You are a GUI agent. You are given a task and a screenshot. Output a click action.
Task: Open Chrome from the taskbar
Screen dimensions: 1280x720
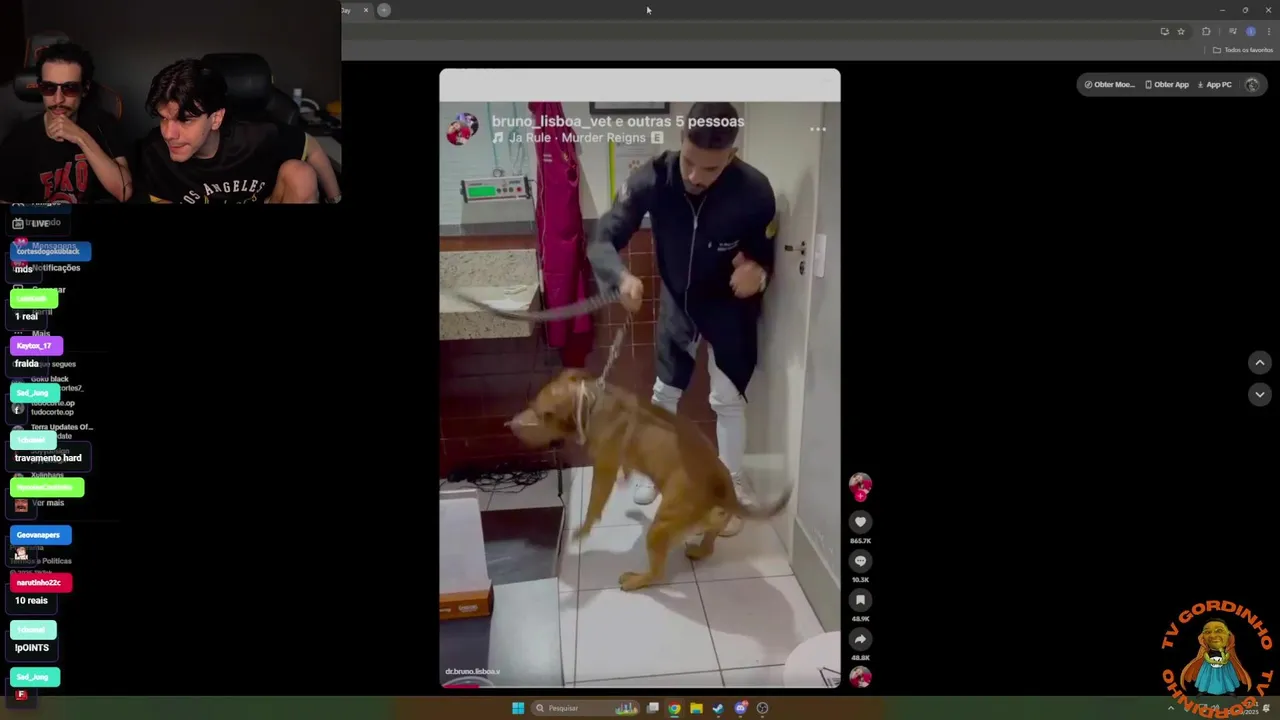[x=675, y=708]
